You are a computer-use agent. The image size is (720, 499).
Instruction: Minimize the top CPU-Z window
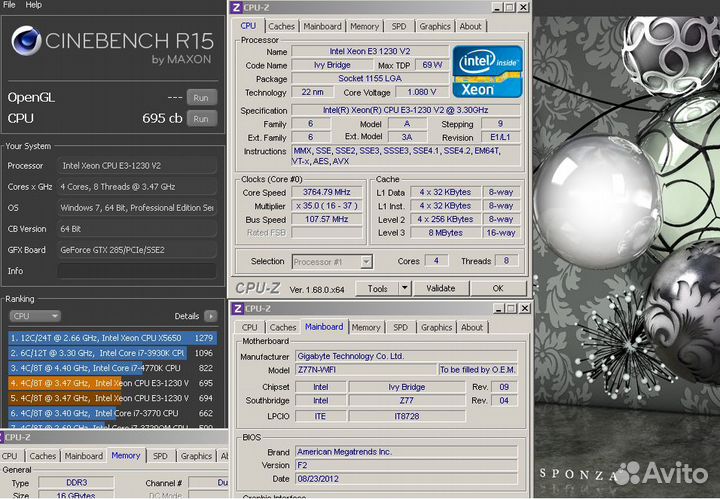[497, 8]
